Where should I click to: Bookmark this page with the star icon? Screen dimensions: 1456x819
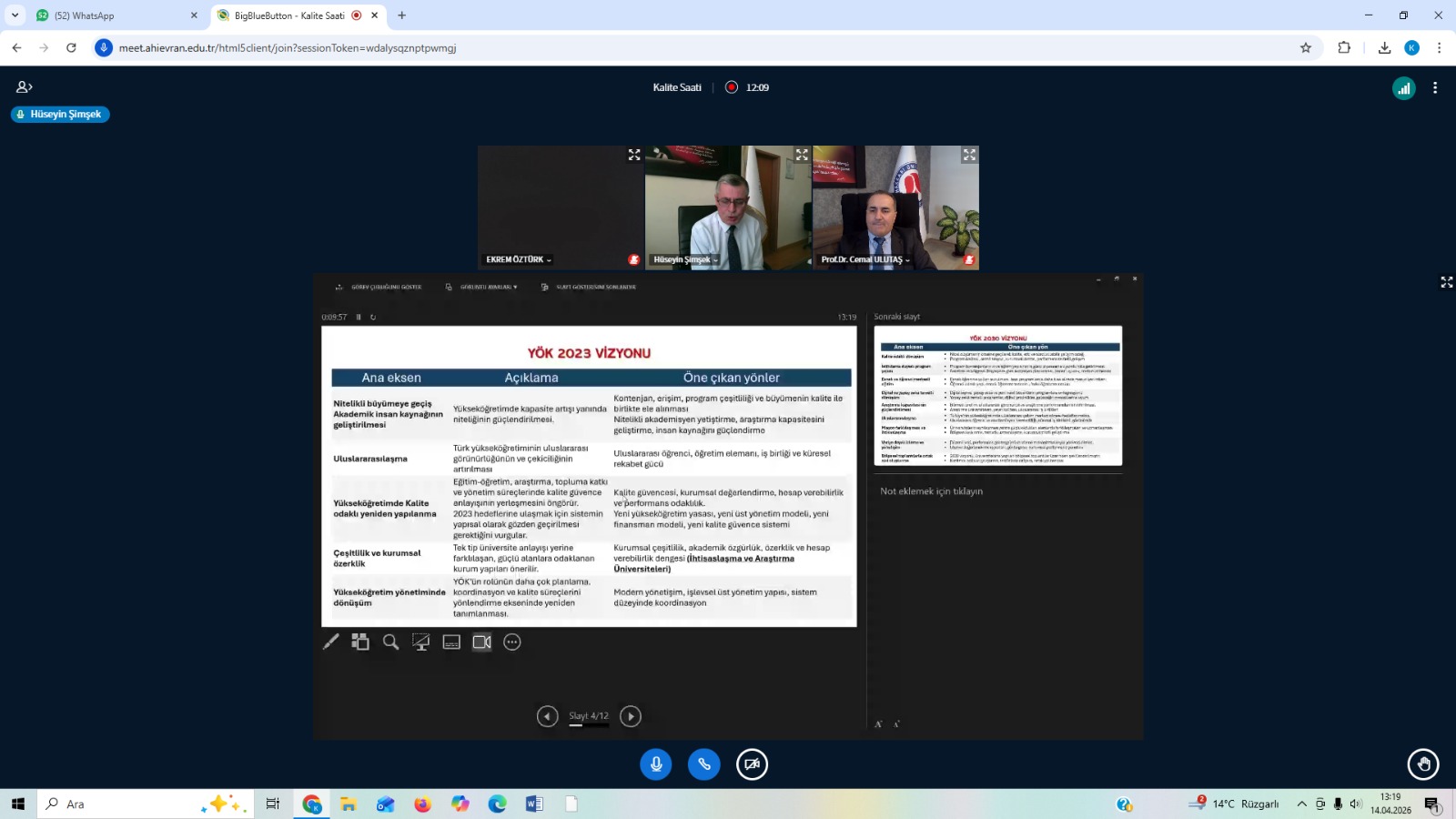point(1306,48)
